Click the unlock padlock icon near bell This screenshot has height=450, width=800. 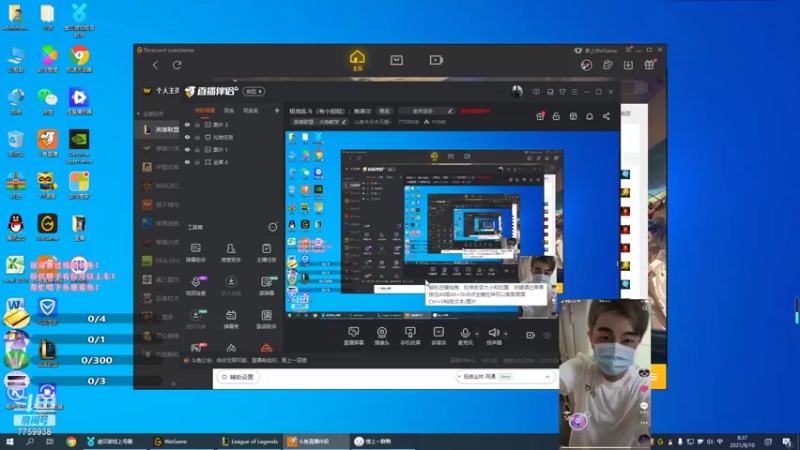[x=556, y=116]
